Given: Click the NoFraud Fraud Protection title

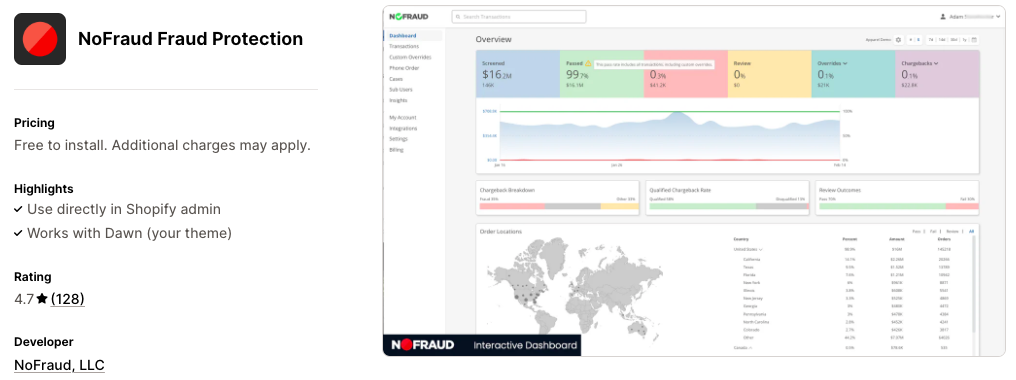Looking at the screenshot, I should click(x=190, y=39).
